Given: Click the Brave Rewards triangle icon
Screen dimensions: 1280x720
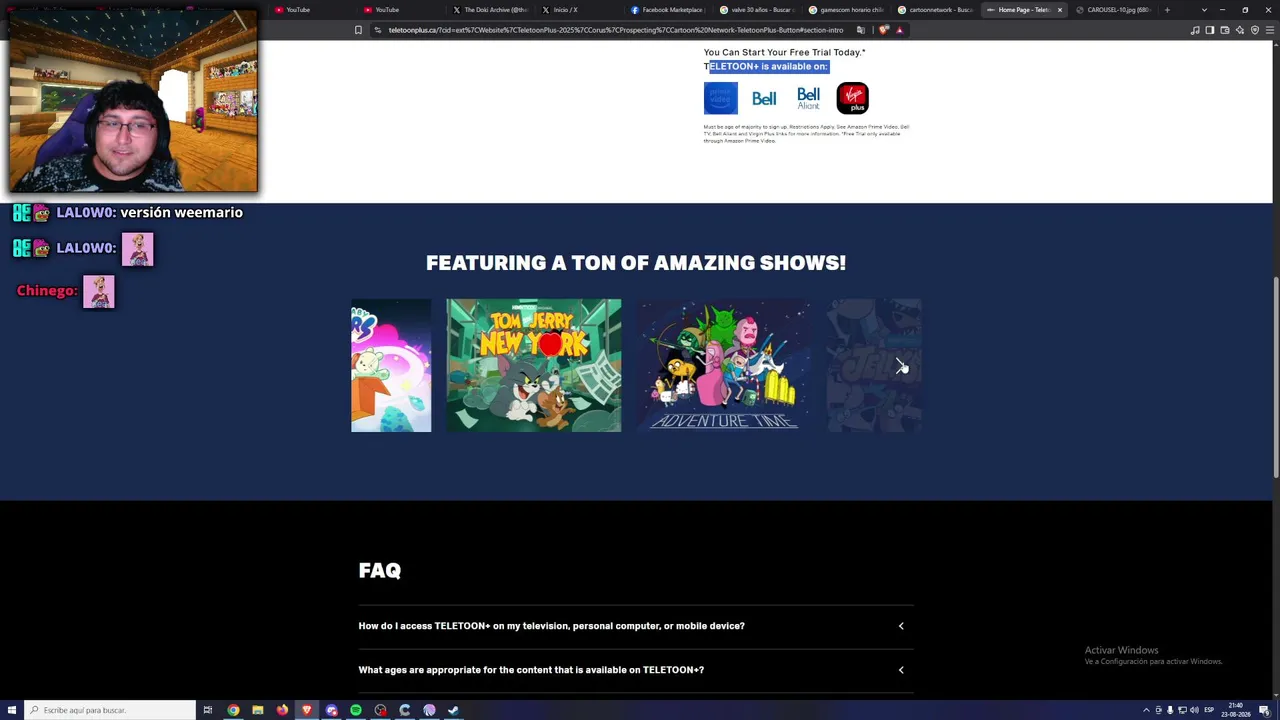Looking at the screenshot, I should [899, 30].
